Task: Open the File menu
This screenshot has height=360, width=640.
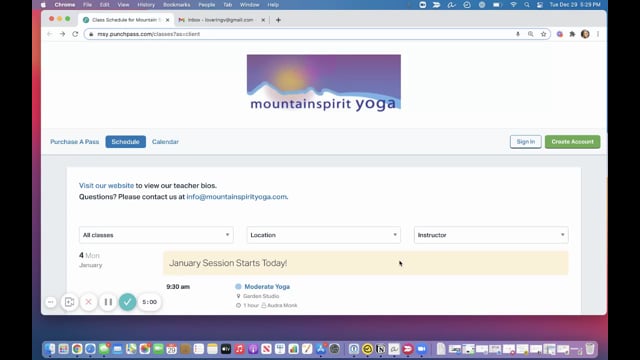Action: [x=87, y=4]
